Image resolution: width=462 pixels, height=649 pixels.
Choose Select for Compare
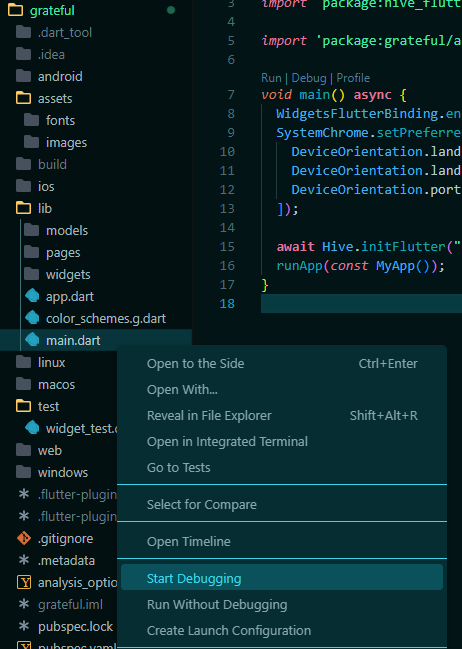282,505
